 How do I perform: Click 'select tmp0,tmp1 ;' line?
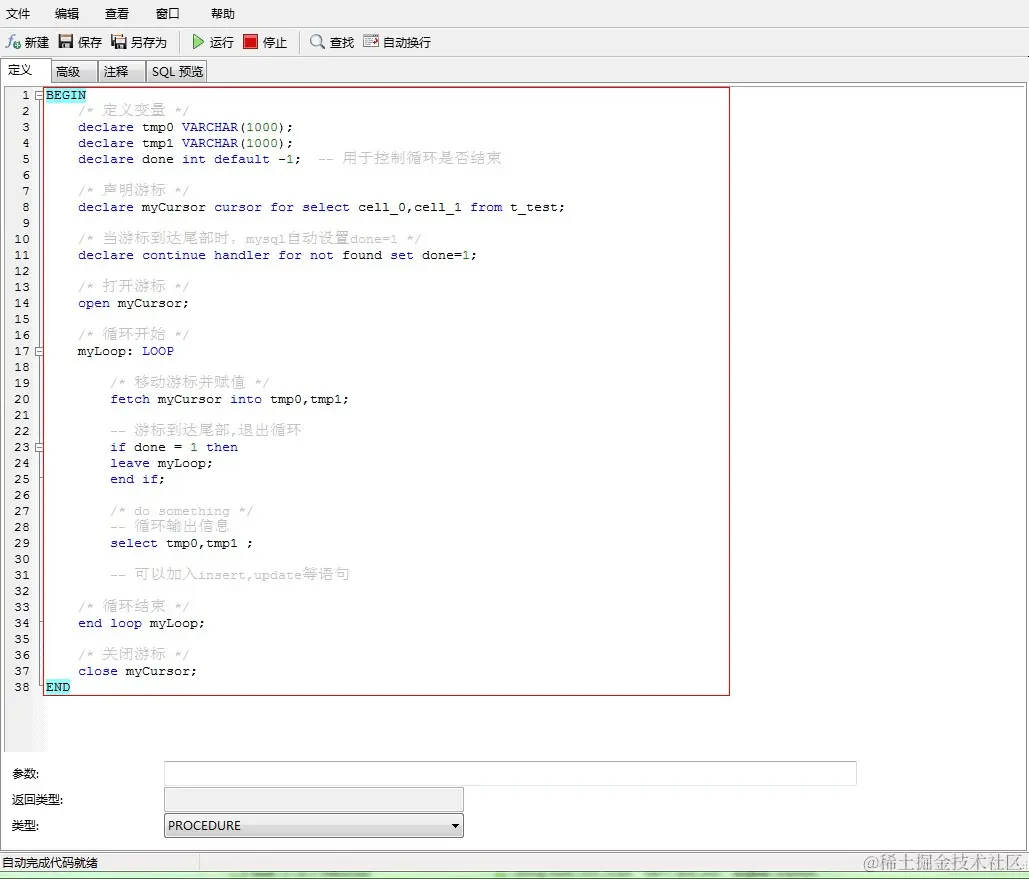[x=181, y=544]
